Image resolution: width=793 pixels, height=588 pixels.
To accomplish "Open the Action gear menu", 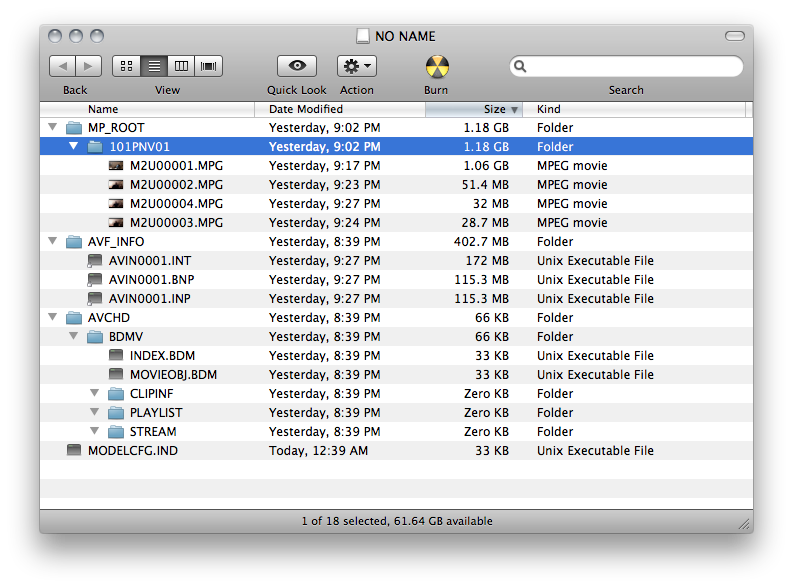I will (357, 66).
